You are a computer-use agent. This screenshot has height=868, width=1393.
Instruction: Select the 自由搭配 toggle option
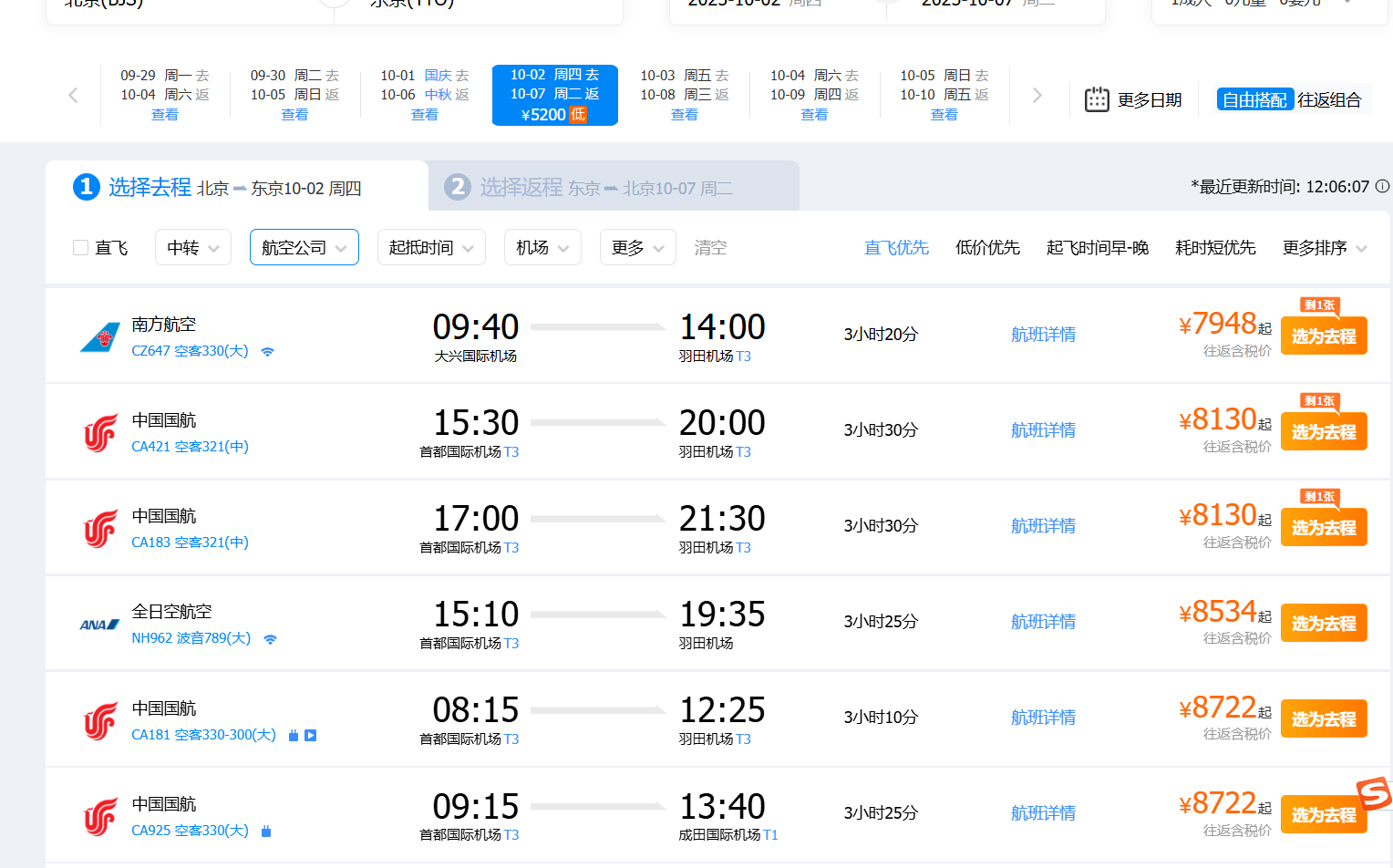click(1254, 99)
